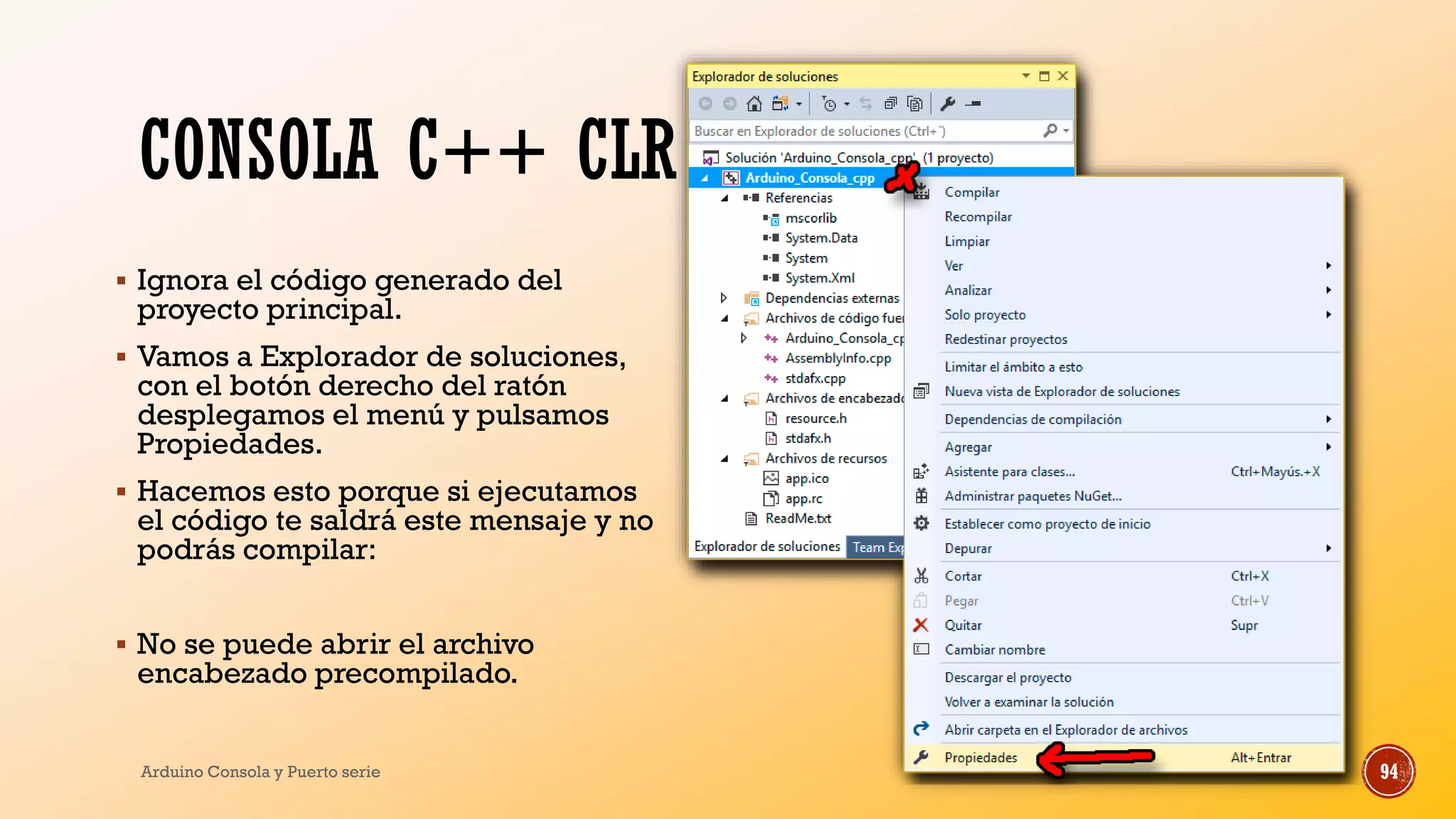Open the search options dropdown arrow

(1066, 131)
